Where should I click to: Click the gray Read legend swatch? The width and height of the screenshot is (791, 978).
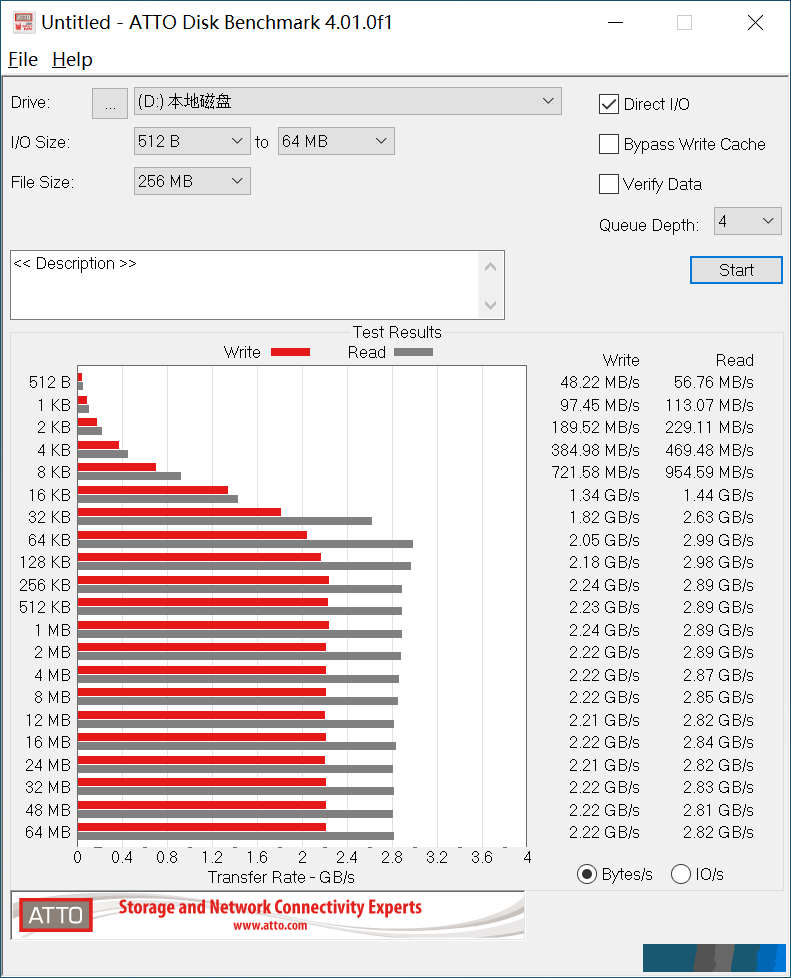[x=413, y=352]
